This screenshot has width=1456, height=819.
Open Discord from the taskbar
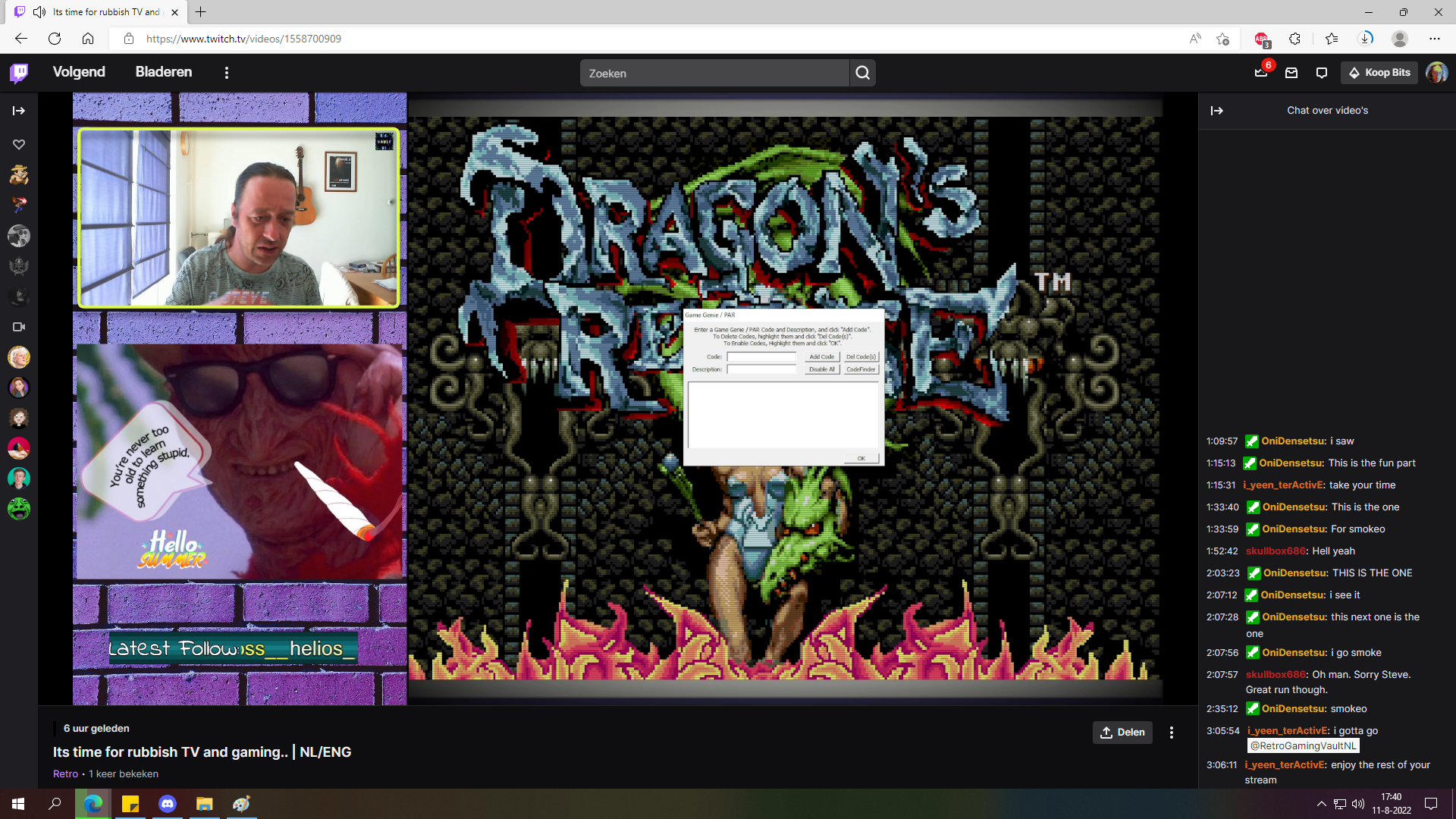[x=168, y=804]
